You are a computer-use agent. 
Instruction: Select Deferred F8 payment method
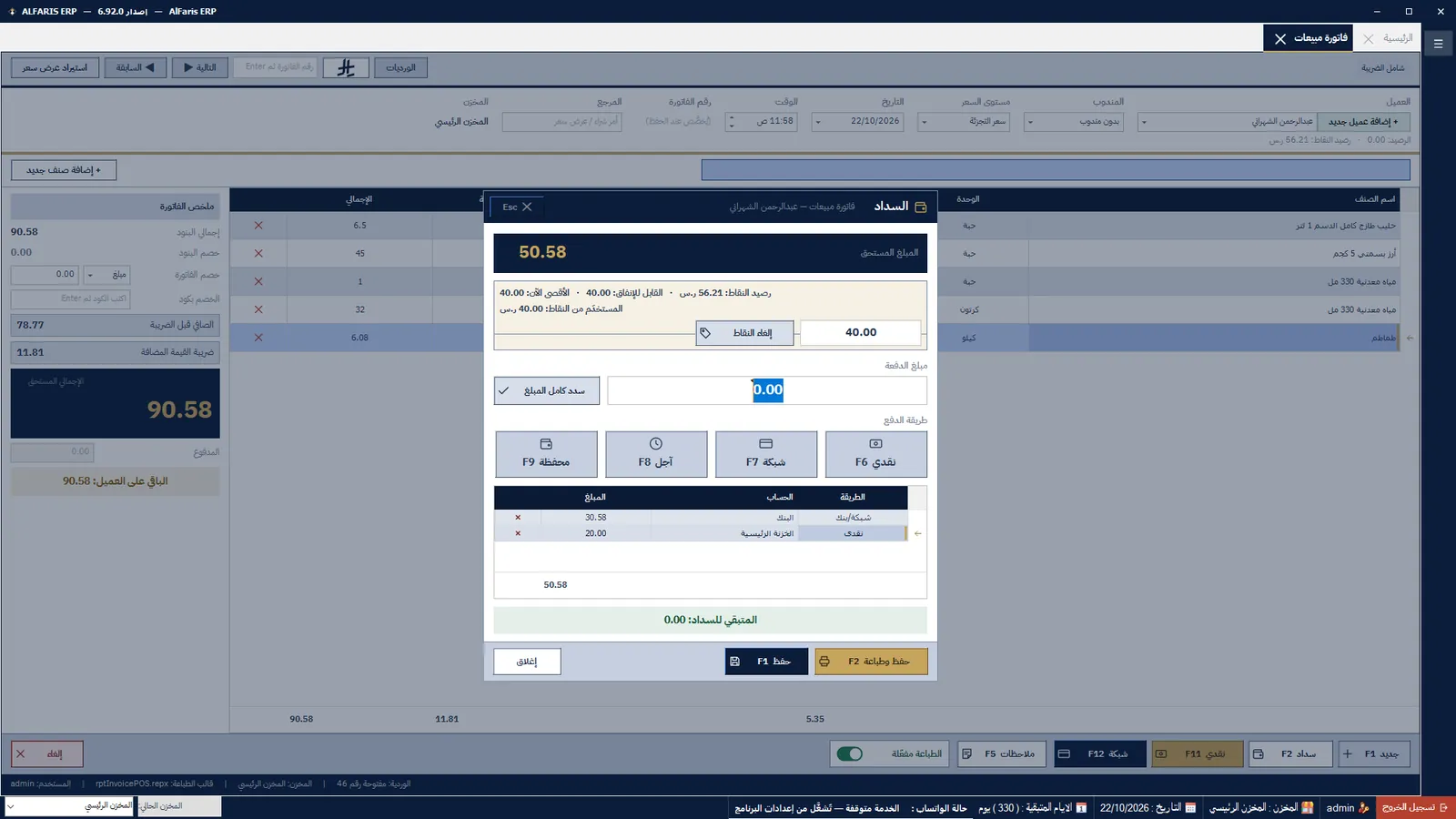point(656,454)
